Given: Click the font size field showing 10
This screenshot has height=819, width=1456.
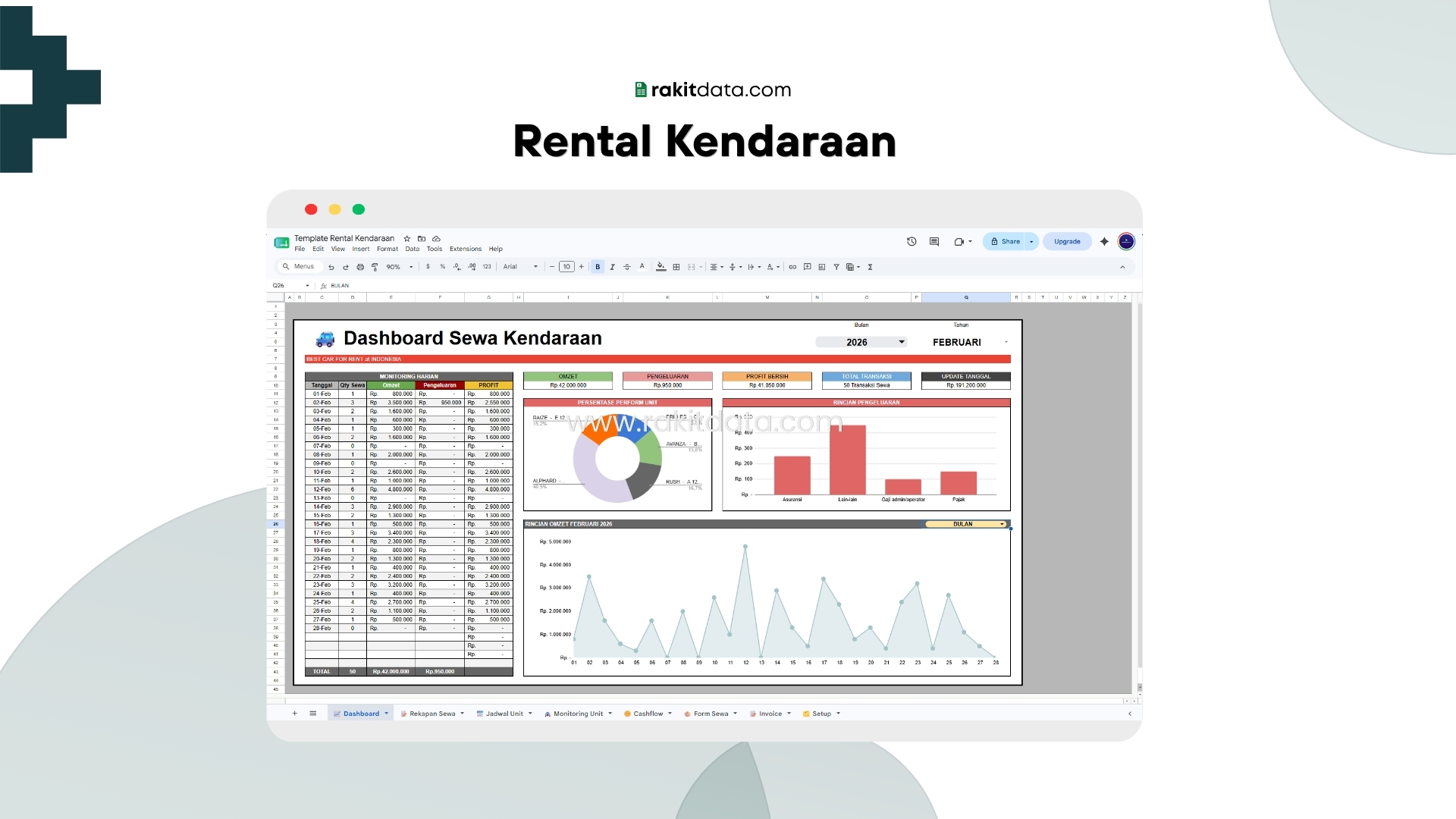Looking at the screenshot, I should (566, 267).
